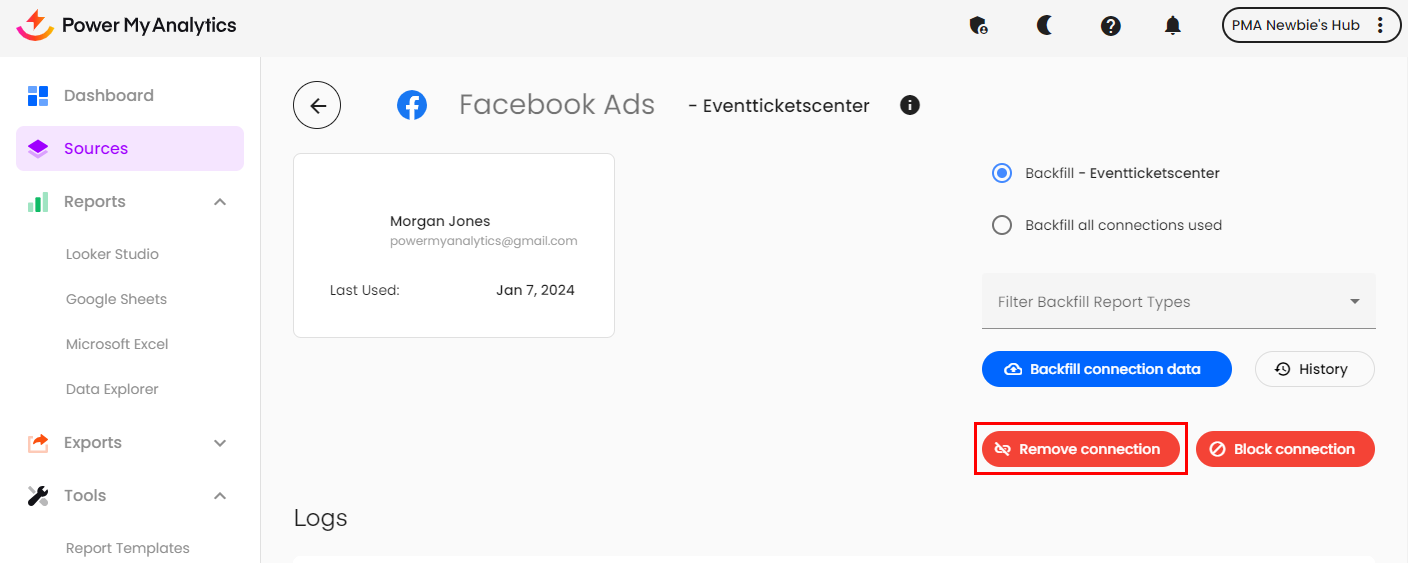Viewport: 1408px width, 563px height.
Task: Open Filter Backfill Report Types dropdown
Action: [1178, 301]
